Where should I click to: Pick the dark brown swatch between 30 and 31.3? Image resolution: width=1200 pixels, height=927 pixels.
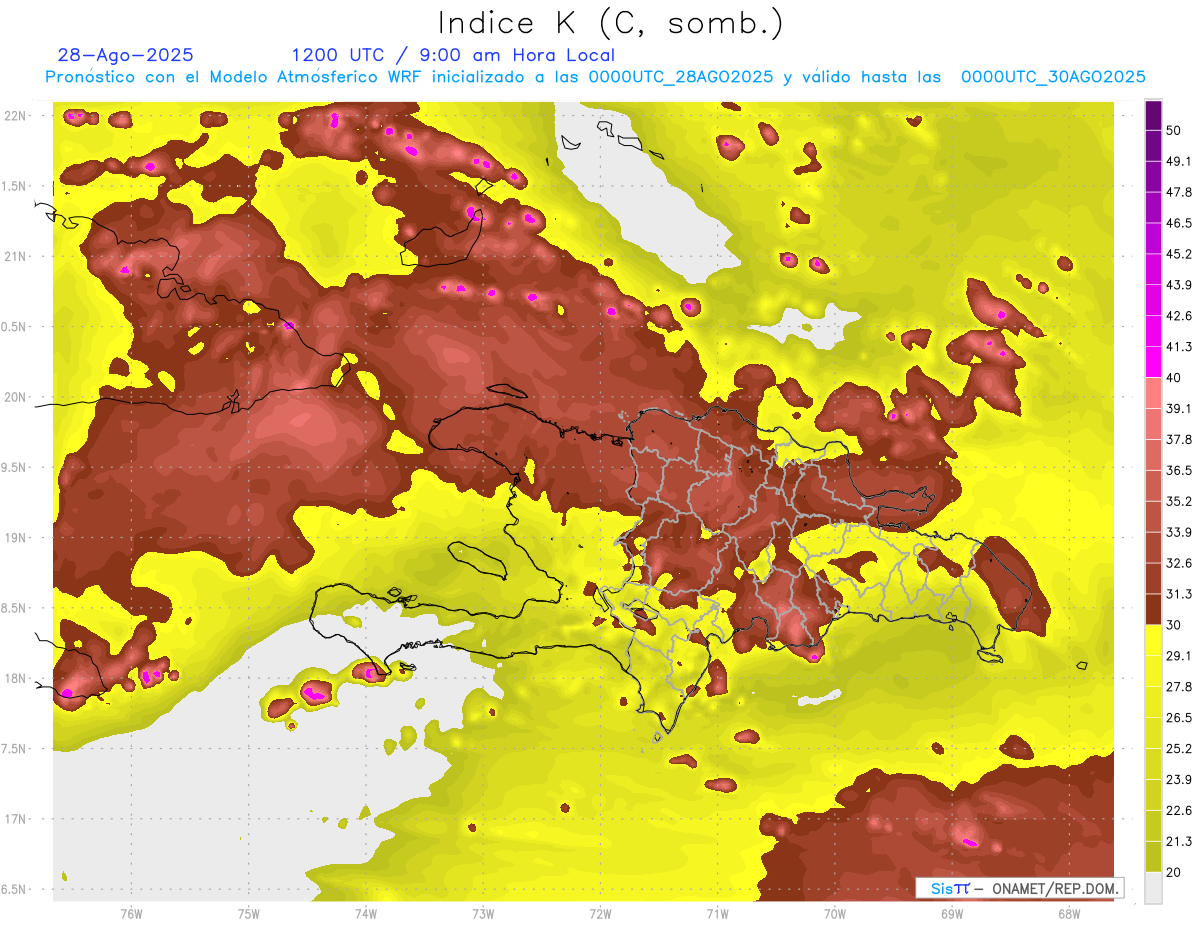1153,609
